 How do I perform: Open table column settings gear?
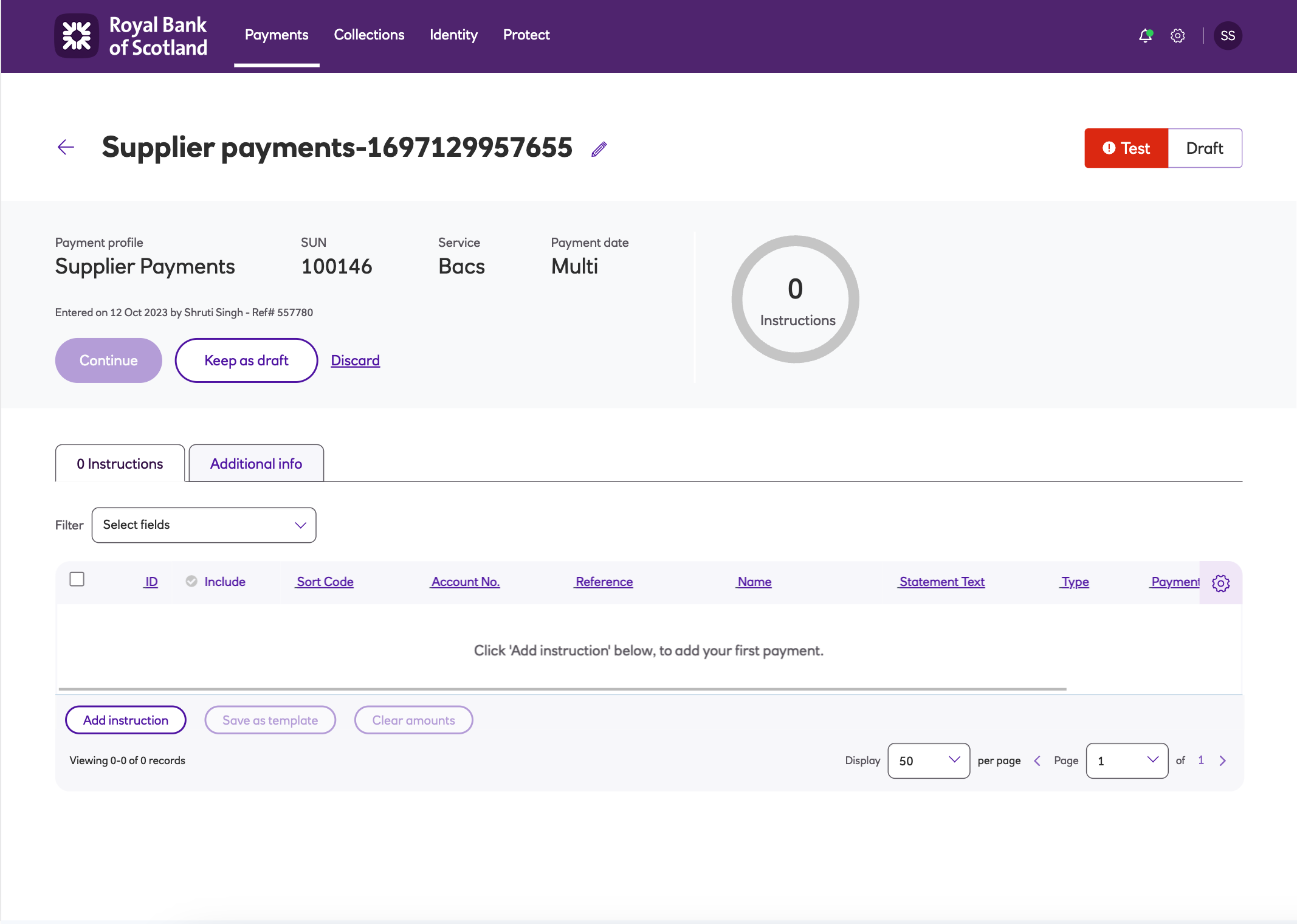tap(1220, 583)
